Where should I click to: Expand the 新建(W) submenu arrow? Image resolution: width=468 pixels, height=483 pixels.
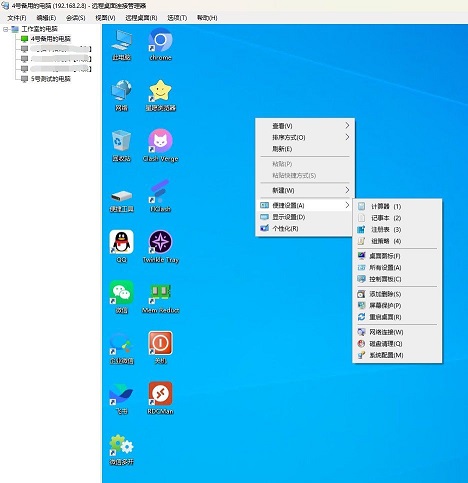pyautogui.click(x=347, y=190)
